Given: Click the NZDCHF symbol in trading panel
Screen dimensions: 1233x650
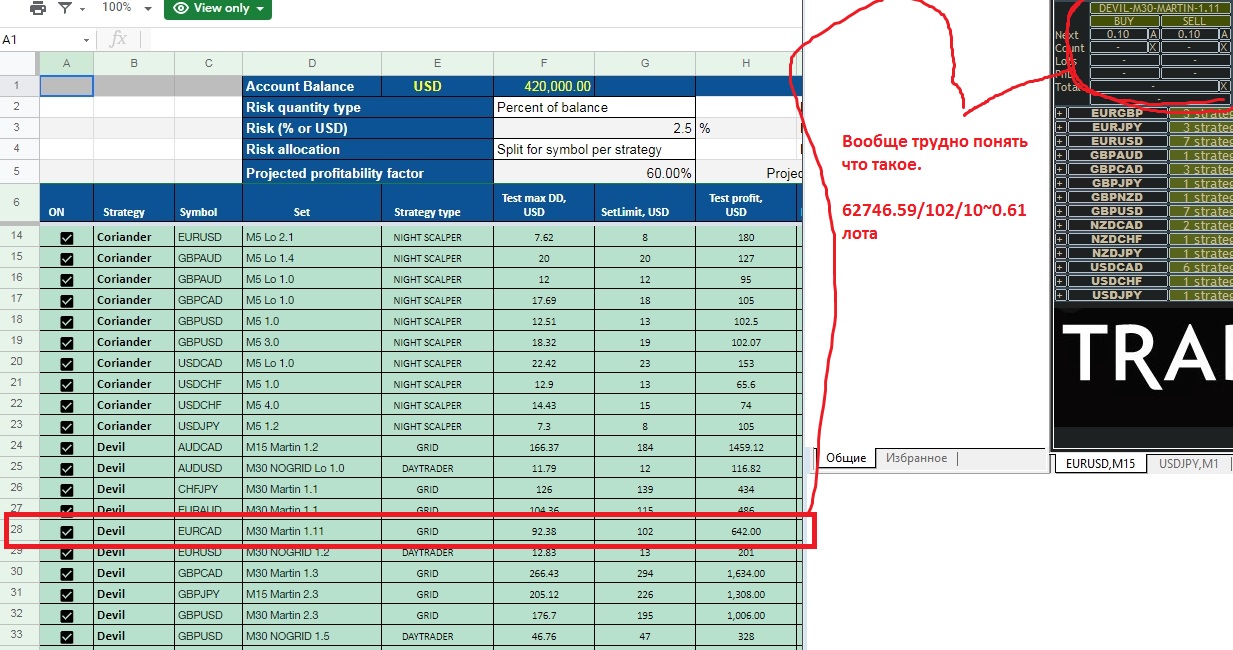Looking at the screenshot, I should pos(1116,239).
